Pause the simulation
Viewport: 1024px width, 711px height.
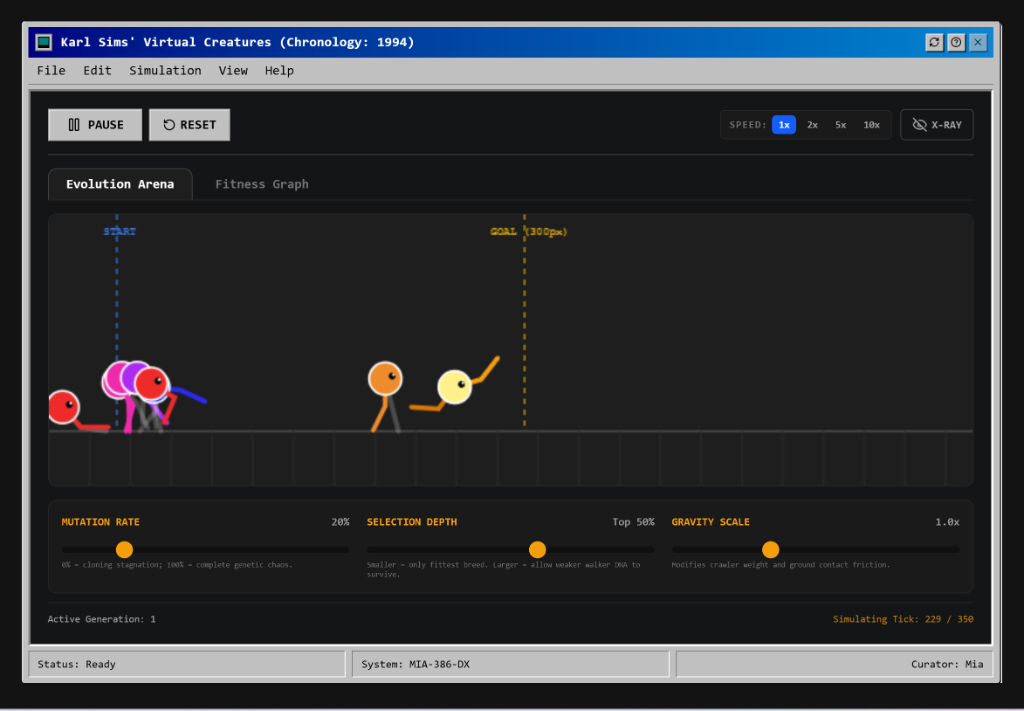click(95, 125)
